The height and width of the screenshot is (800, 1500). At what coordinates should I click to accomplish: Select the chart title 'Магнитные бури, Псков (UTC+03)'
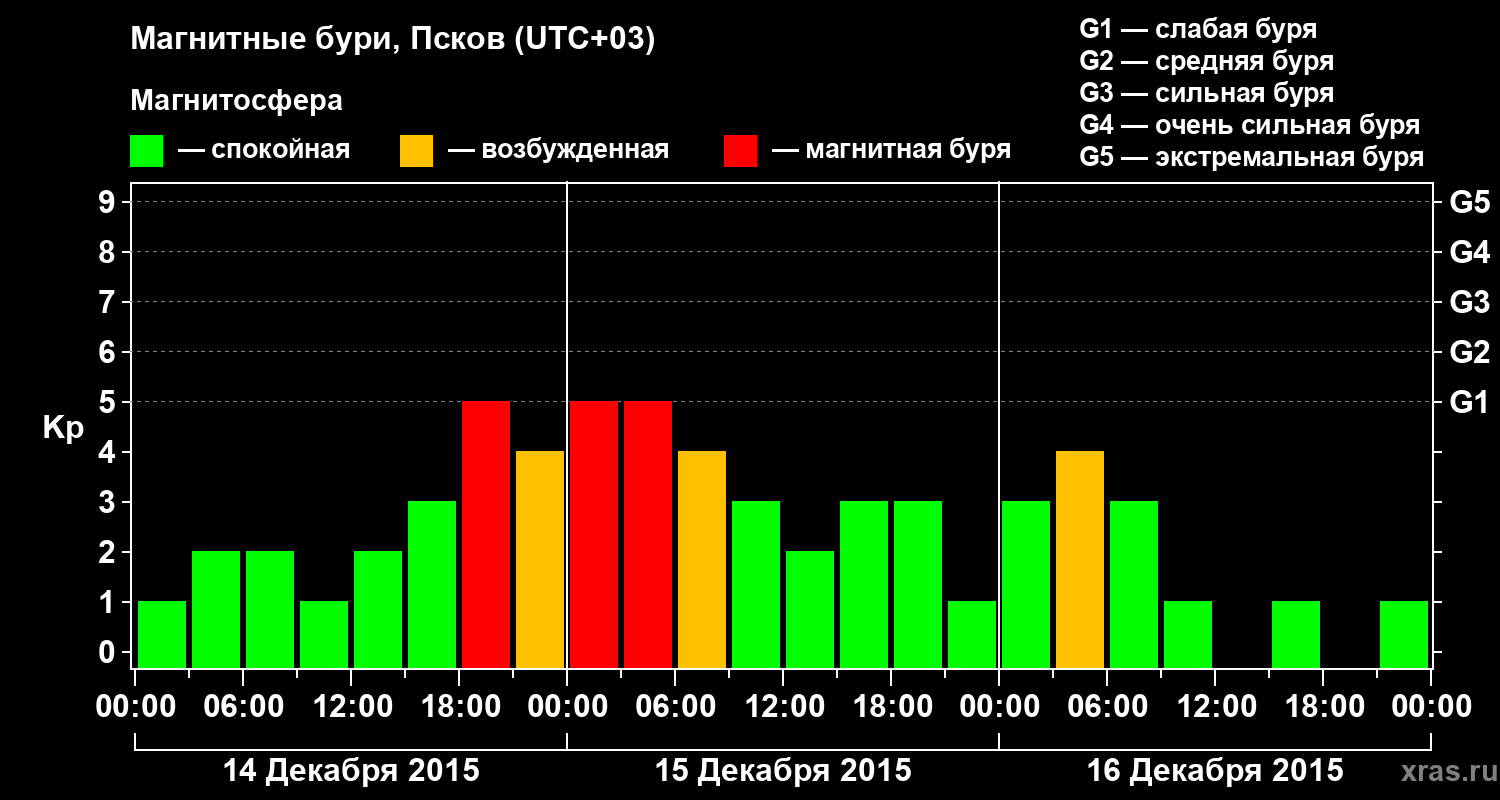pos(393,40)
